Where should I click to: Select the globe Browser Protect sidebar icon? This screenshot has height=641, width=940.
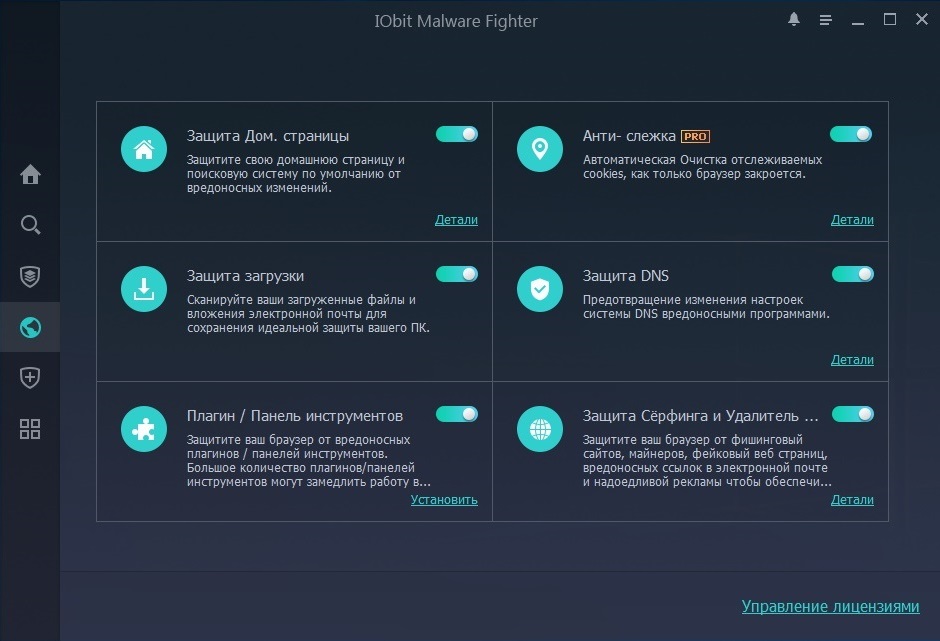(30, 327)
